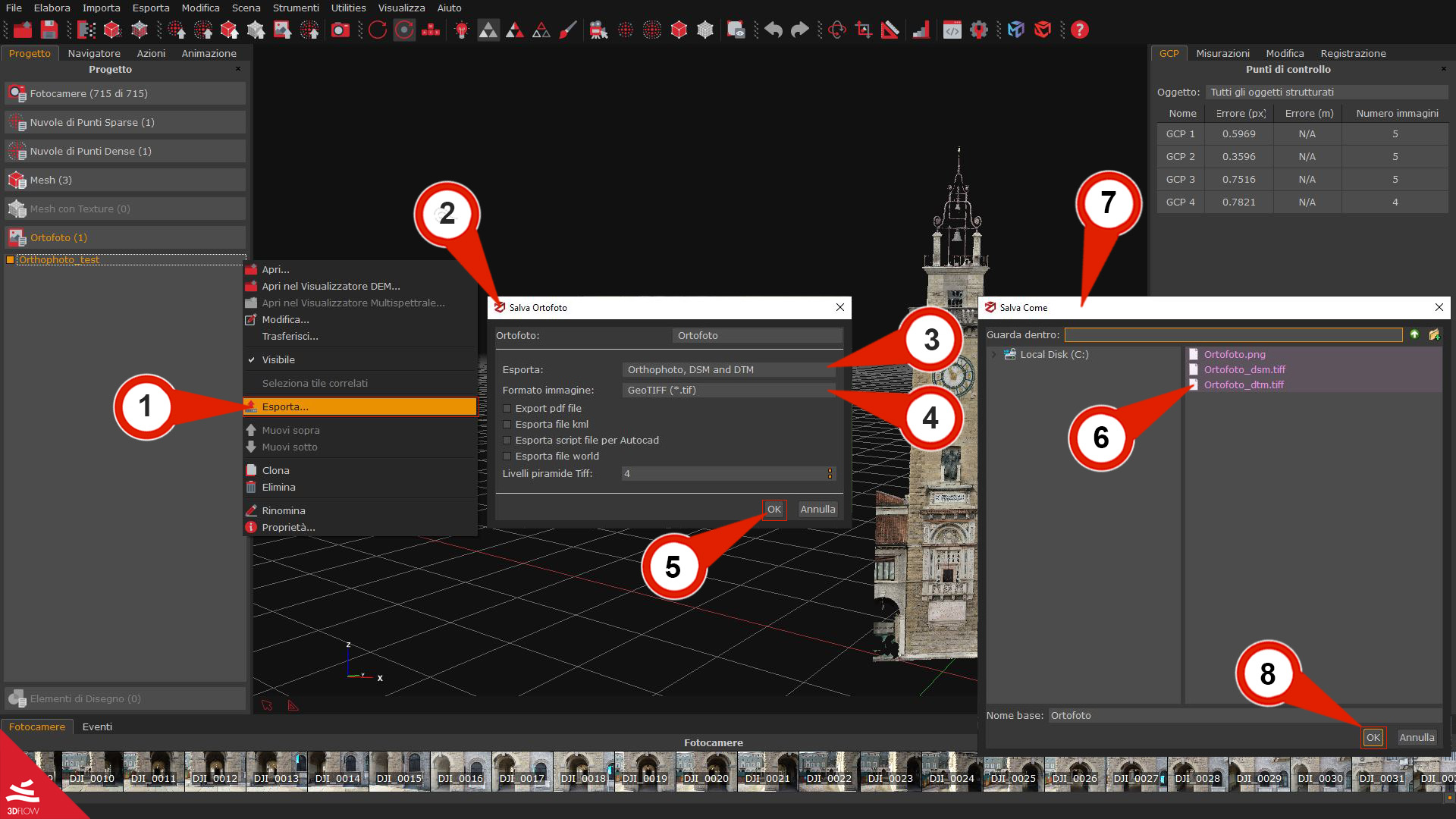Switch to the Misurazioni tab
Viewport: 1456px width, 819px height.
point(1222,53)
